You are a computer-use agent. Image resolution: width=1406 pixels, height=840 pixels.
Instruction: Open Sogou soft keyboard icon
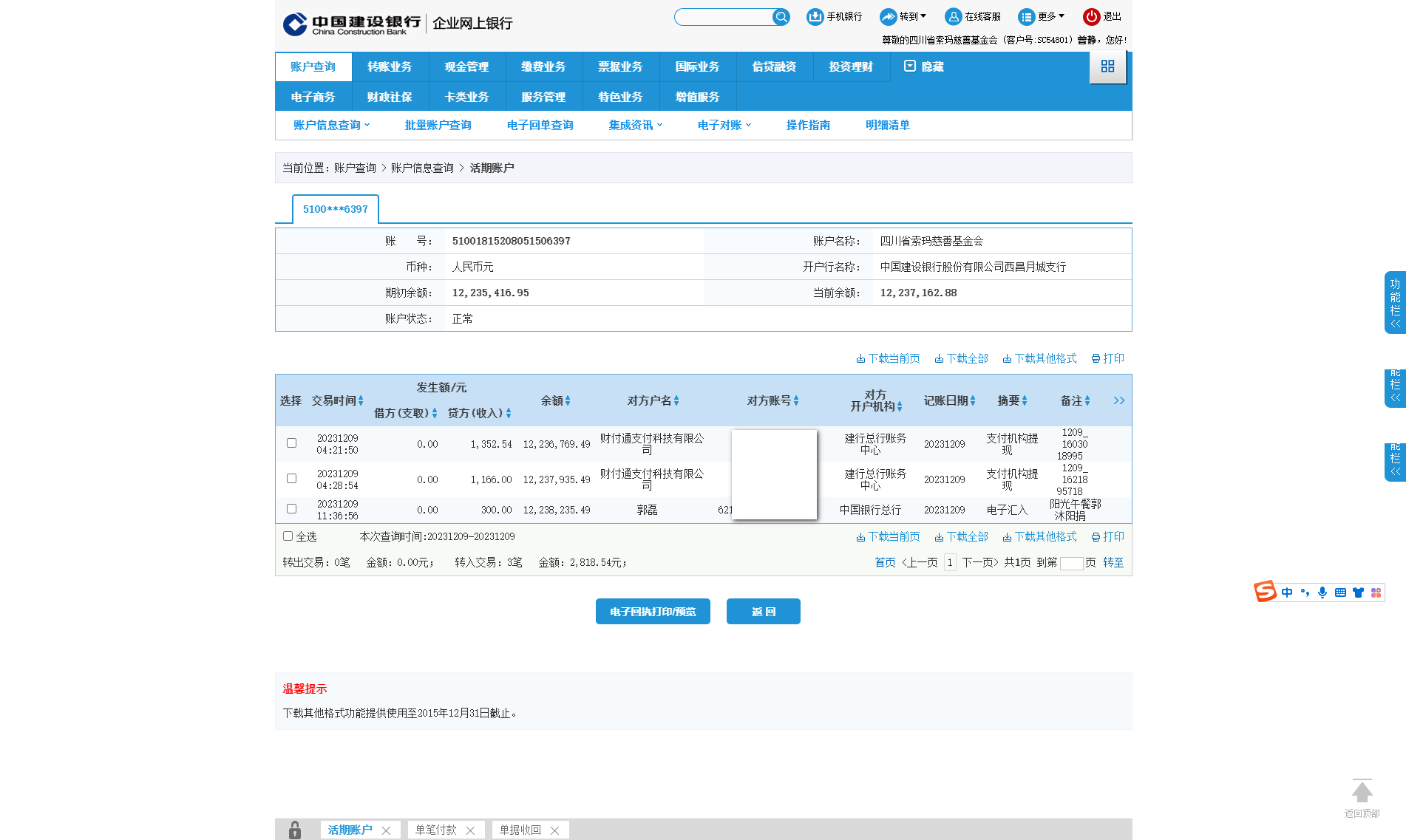coord(1340,593)
